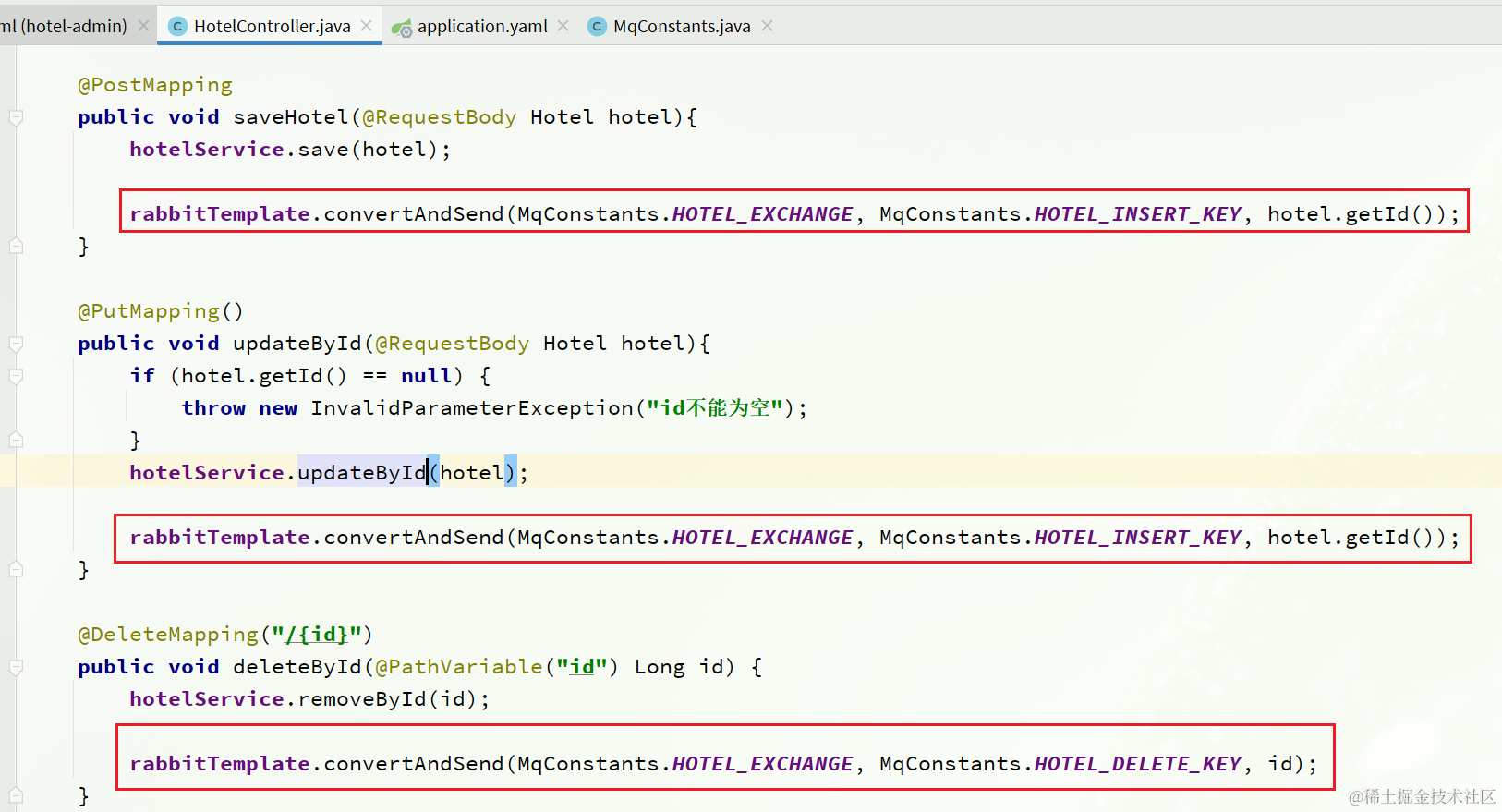Image resolution: width=1502 pixels, height=812 pixels.
Task: Click HOTEL_EXCHANGE in the updateById method
Action: pos(762,538)
